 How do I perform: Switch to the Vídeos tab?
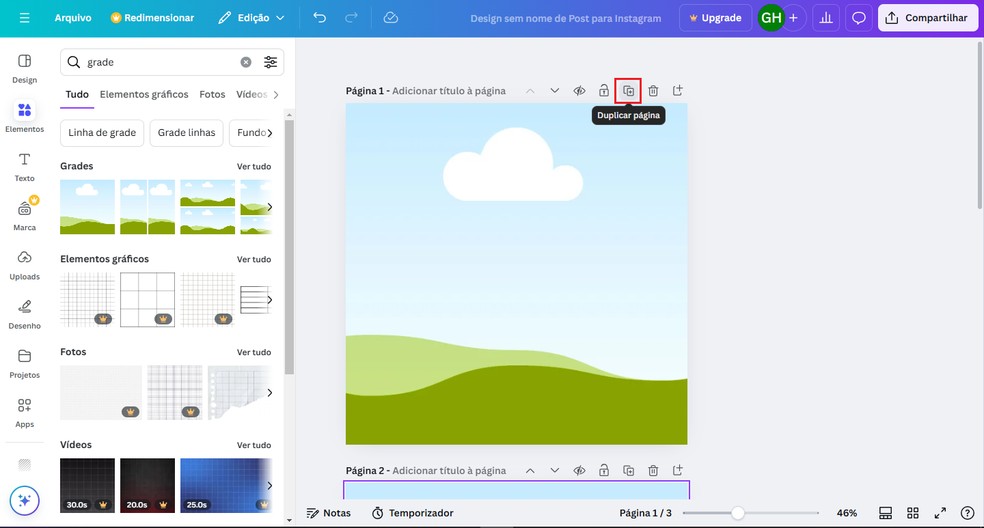tap(252, 94)
